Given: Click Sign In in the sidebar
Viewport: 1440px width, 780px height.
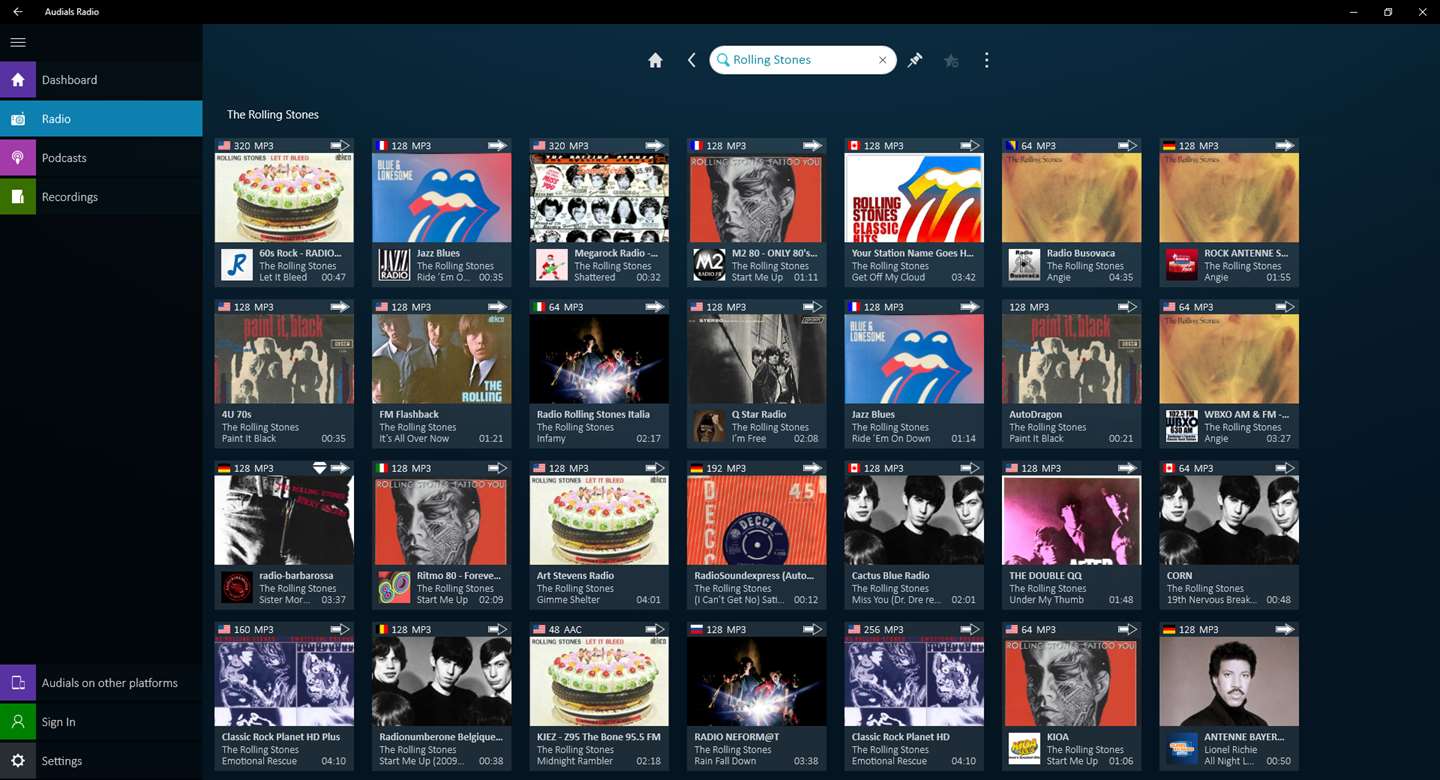Looking at the screenshot, I should 101,722.
